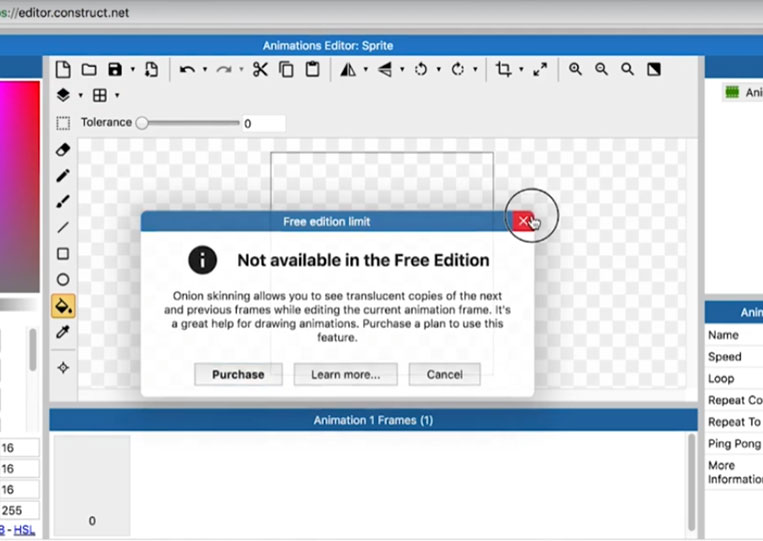Click the Resize arrows icon

(x=540, y=70)
